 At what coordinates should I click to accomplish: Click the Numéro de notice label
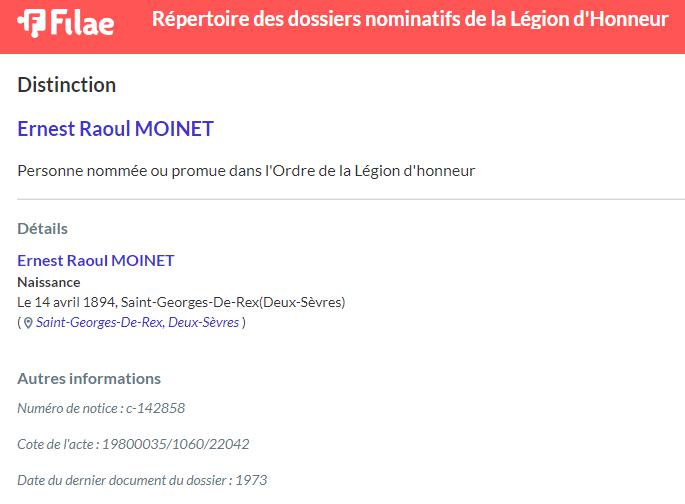click(x=67, y=408)
